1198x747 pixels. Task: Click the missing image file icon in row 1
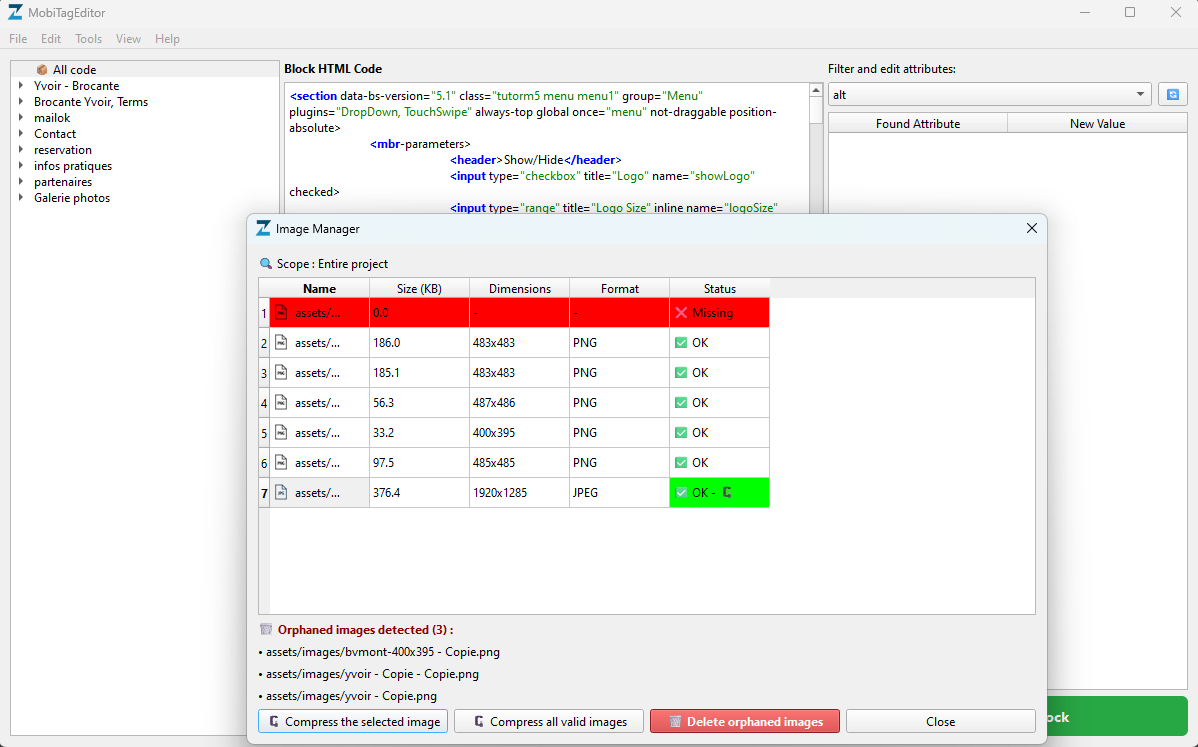(281, 312)
